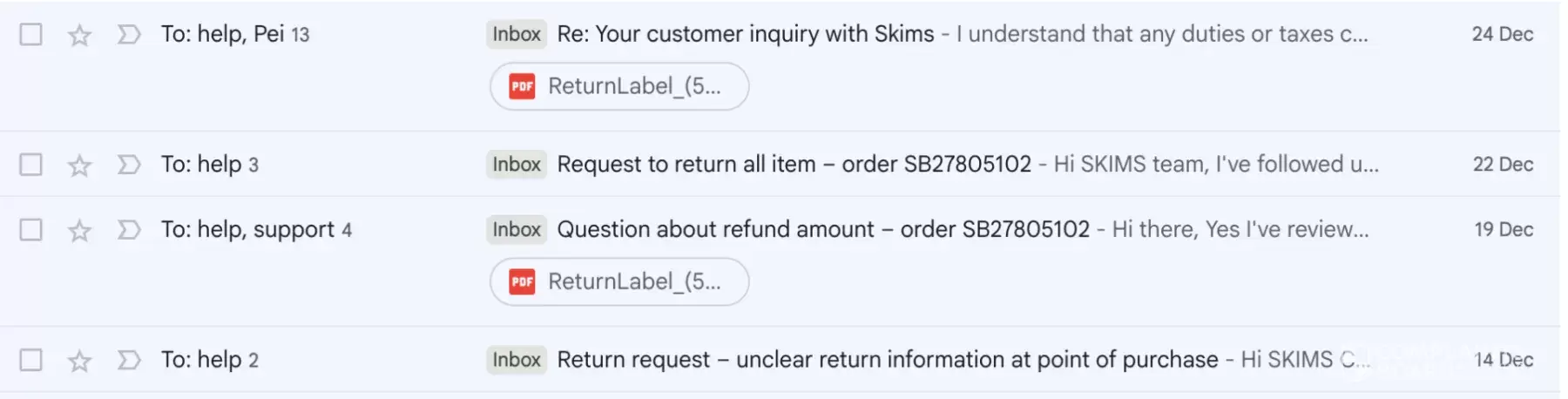Open ReturnLabel PDF in the 24 Dec email

click(x=618, y=86)
